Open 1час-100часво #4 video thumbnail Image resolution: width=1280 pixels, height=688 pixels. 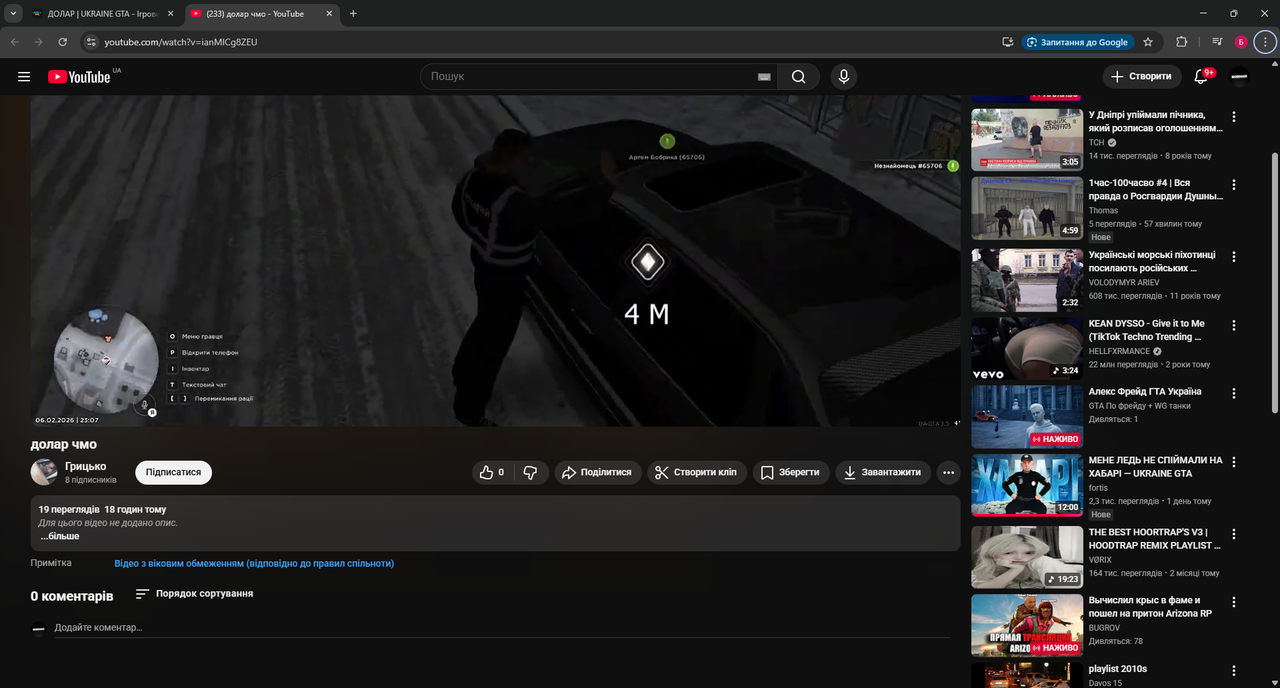(1027, 209)
